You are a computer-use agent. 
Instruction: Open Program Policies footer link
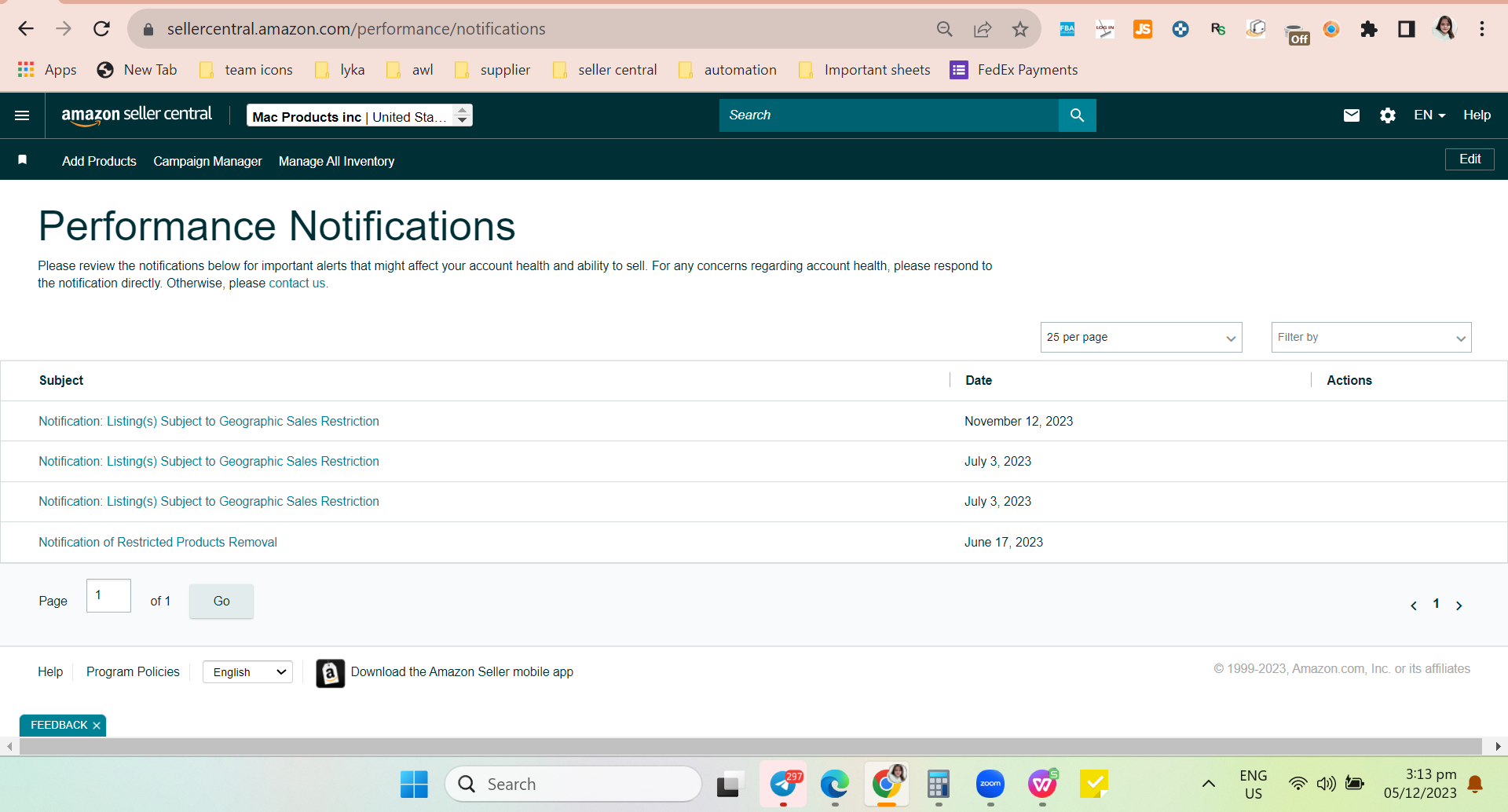pyautogui.click(x=133, y=672)
